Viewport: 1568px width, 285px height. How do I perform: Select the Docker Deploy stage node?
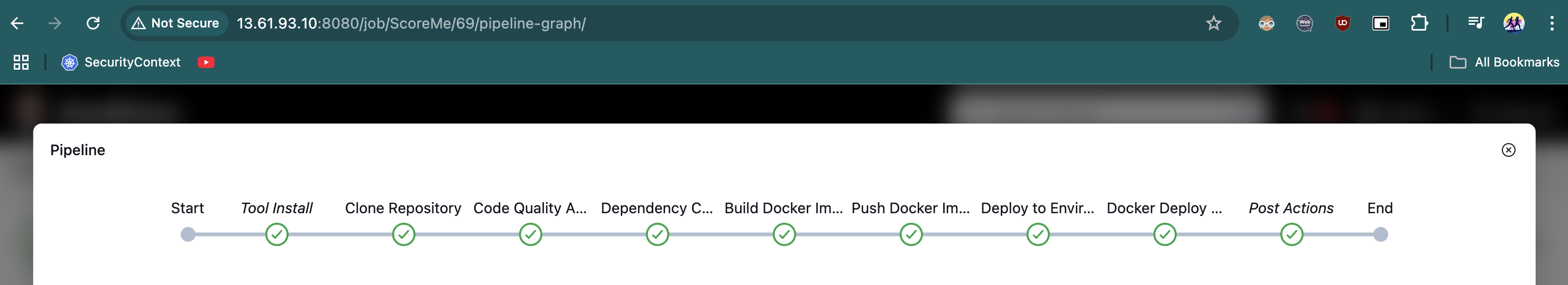click(1165, 234)
